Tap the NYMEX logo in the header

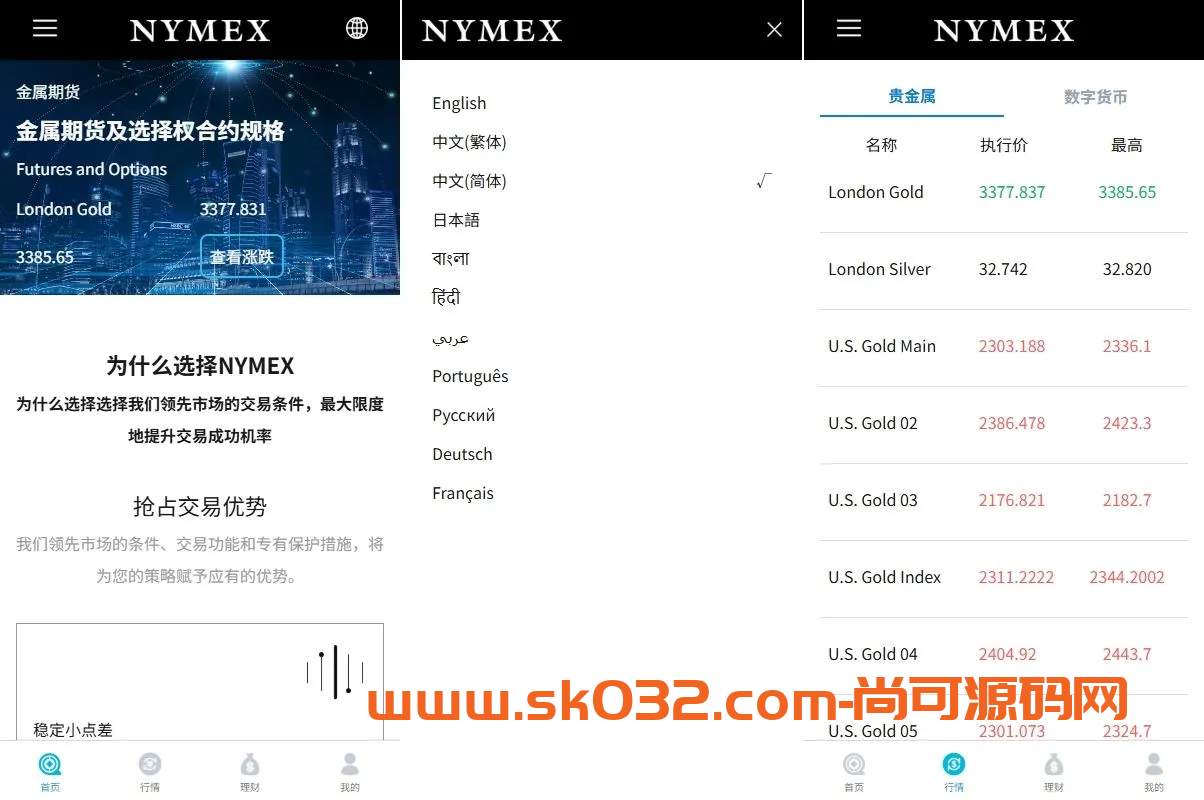coord(199,30)
